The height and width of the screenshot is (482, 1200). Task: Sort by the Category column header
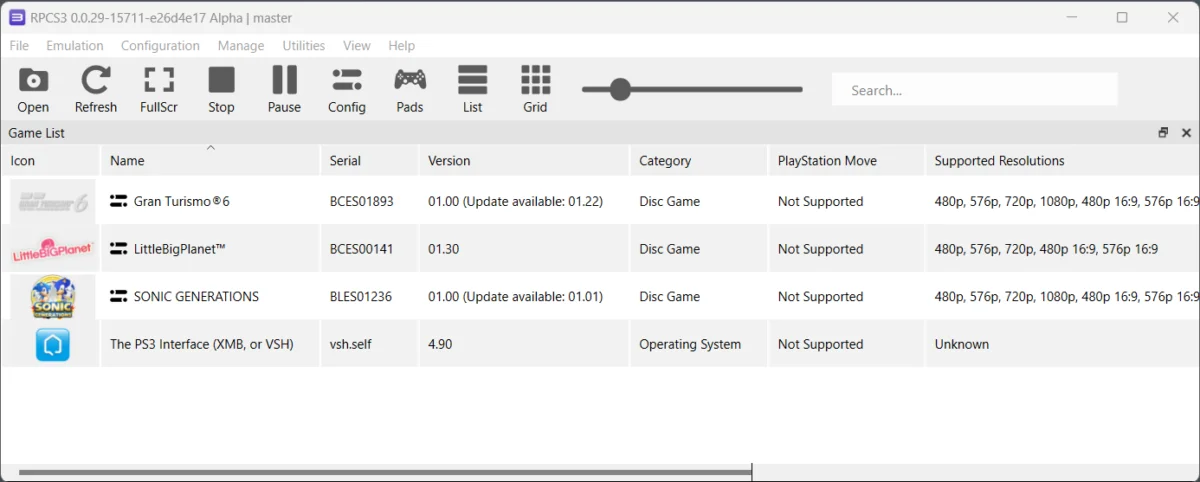click(699, 160)
